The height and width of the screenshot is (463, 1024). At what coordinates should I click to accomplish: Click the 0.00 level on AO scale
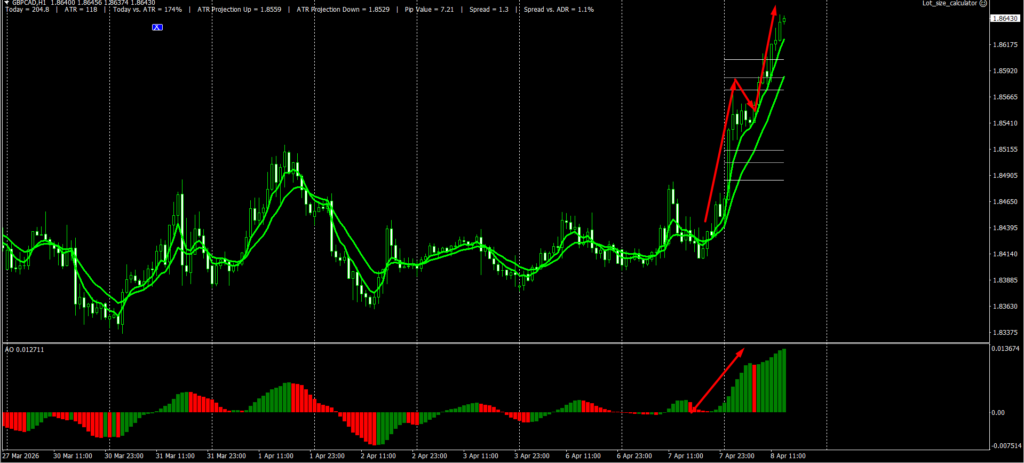point(997,412)
